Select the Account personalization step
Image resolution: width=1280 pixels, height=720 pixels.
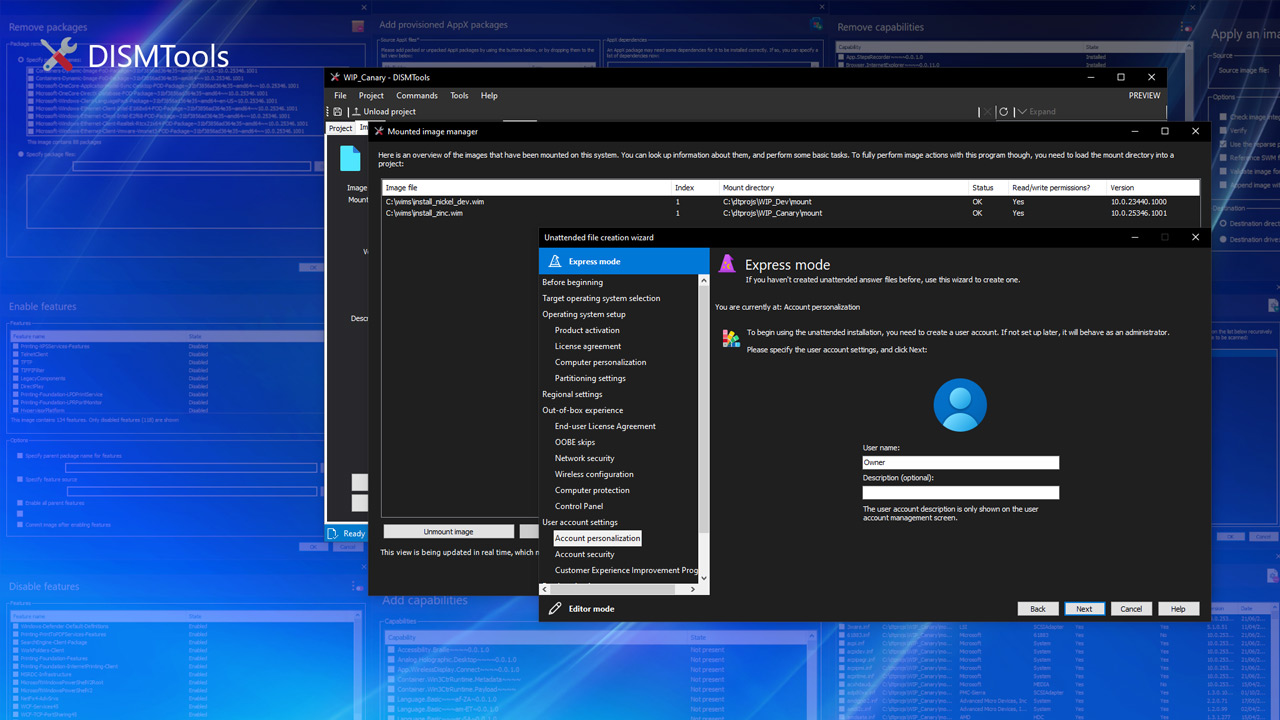597,538
